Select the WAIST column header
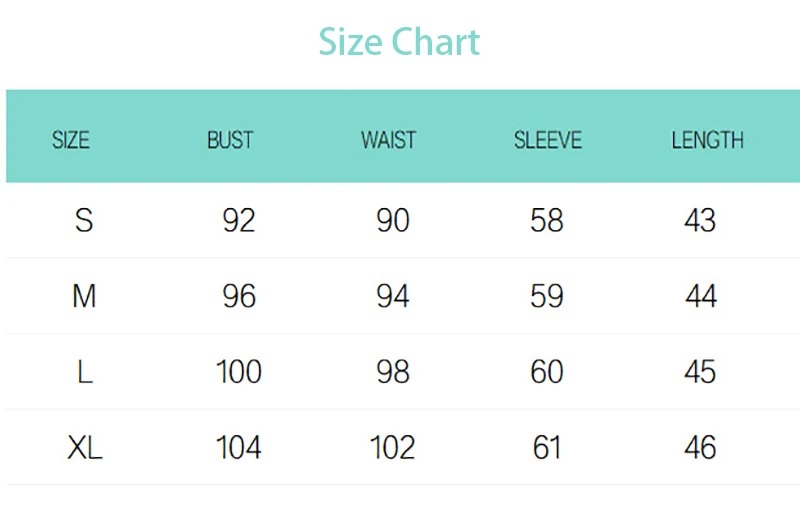800x532 pixels. pos(388,140)
